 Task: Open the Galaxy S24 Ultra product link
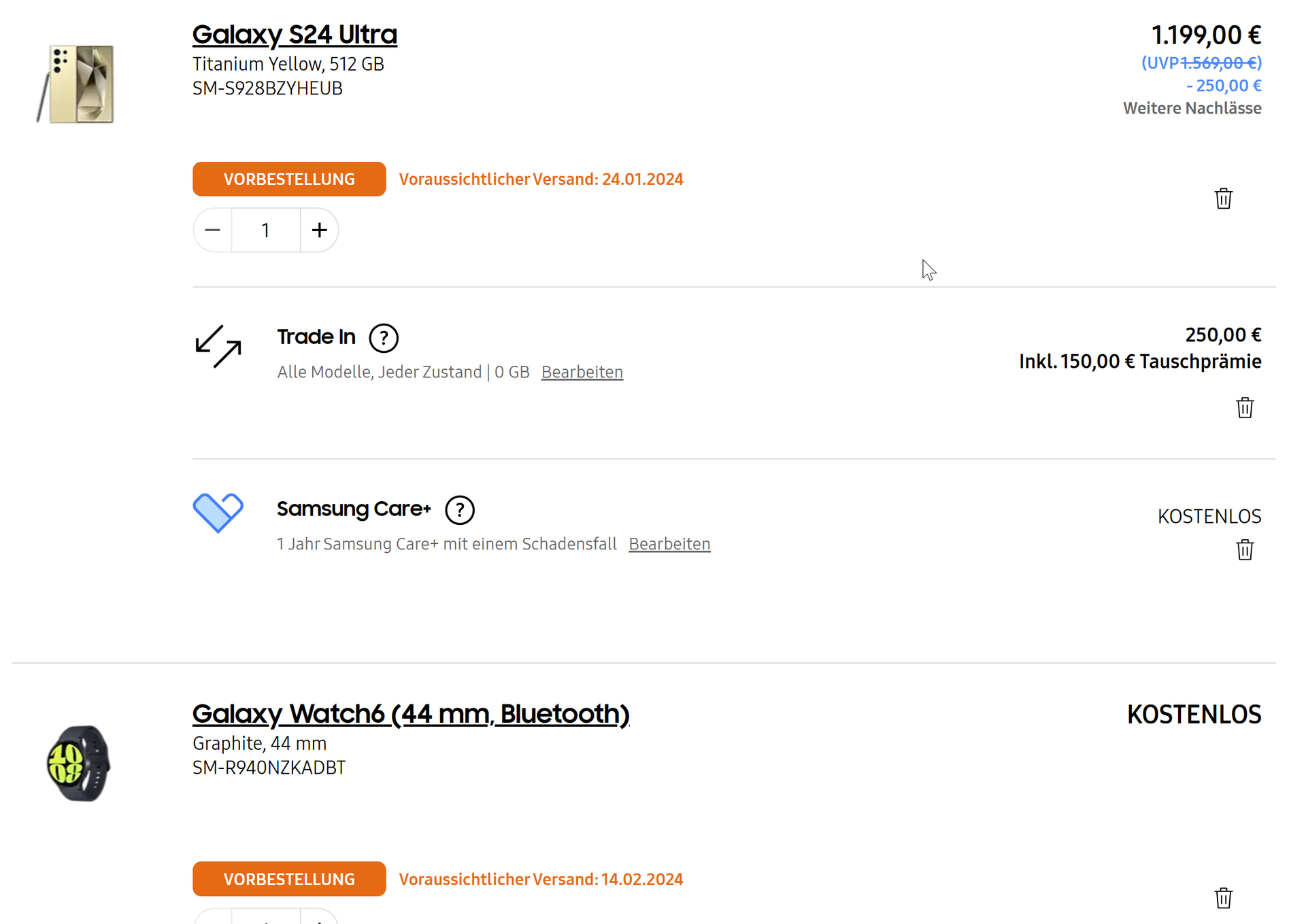(x=295, y=35)
